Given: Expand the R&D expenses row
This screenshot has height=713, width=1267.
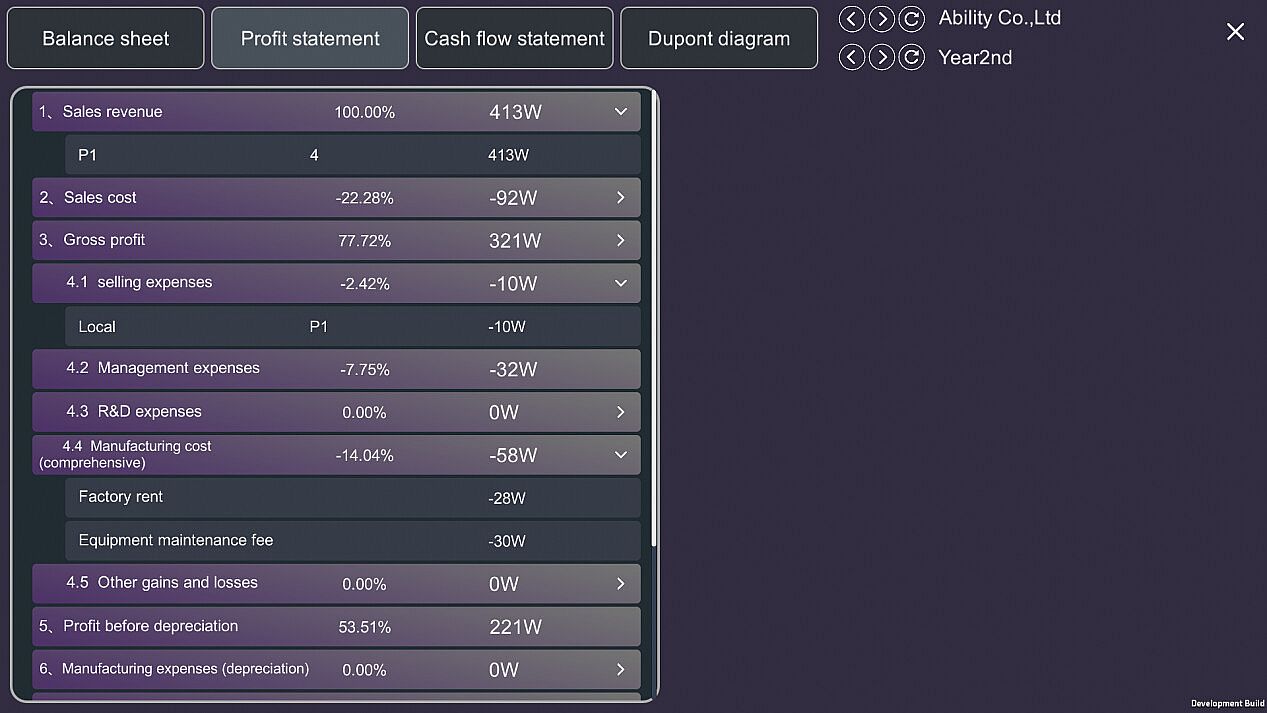Looking at the screenshot, I should (621, 412).
